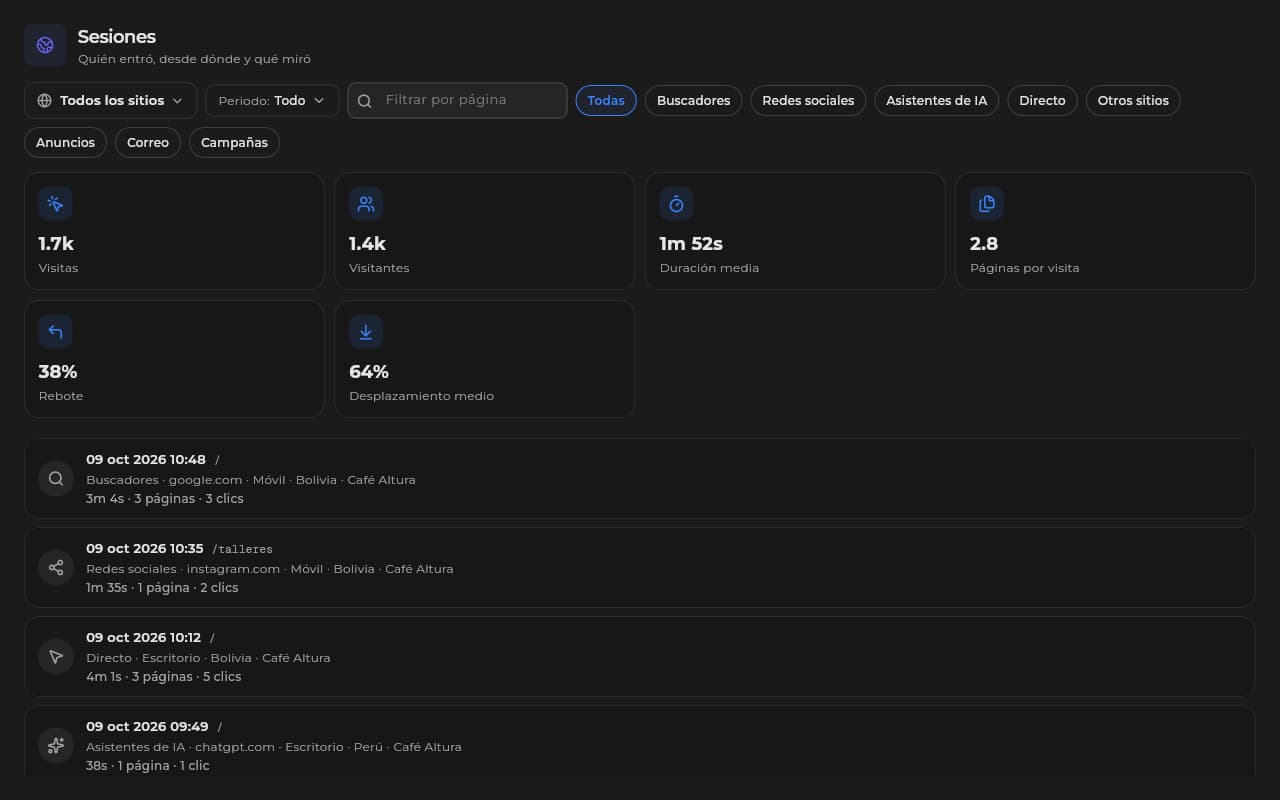Click the /talleres page path
The height and width of the screenshot is (800, 1280).
pos(242,549)
